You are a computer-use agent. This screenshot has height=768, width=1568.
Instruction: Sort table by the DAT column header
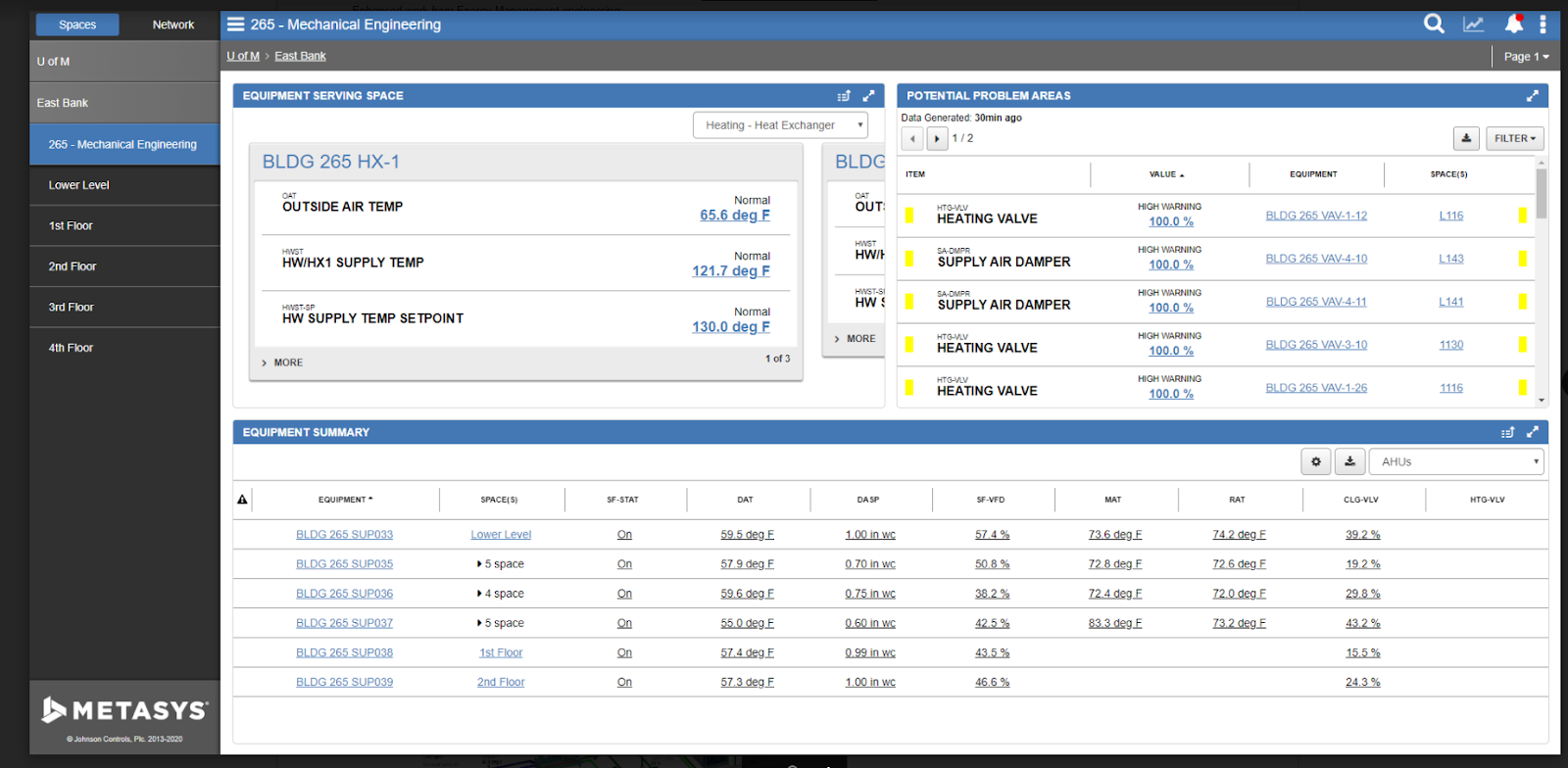pos(745,500)
